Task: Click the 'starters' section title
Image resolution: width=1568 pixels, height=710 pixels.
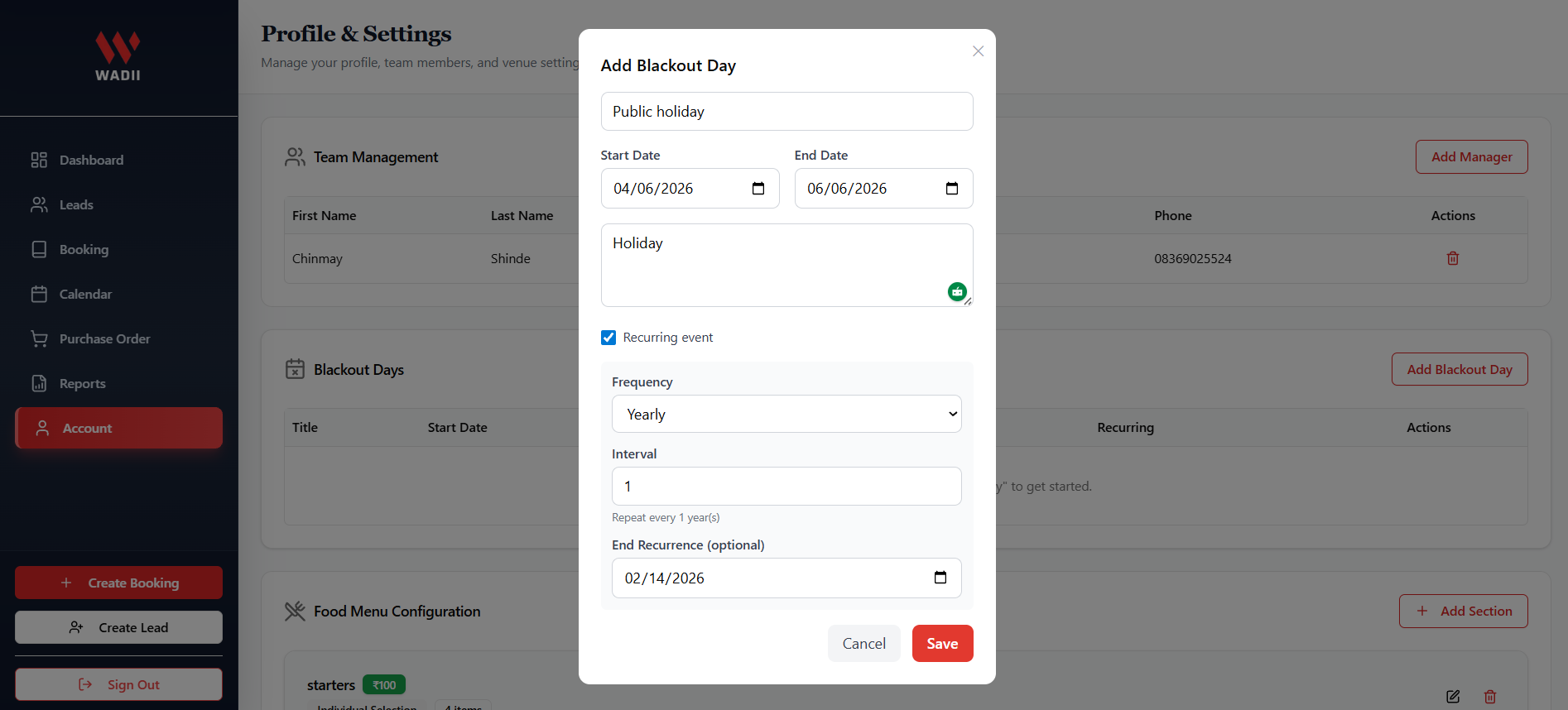Action: click(x=331, y=685)
